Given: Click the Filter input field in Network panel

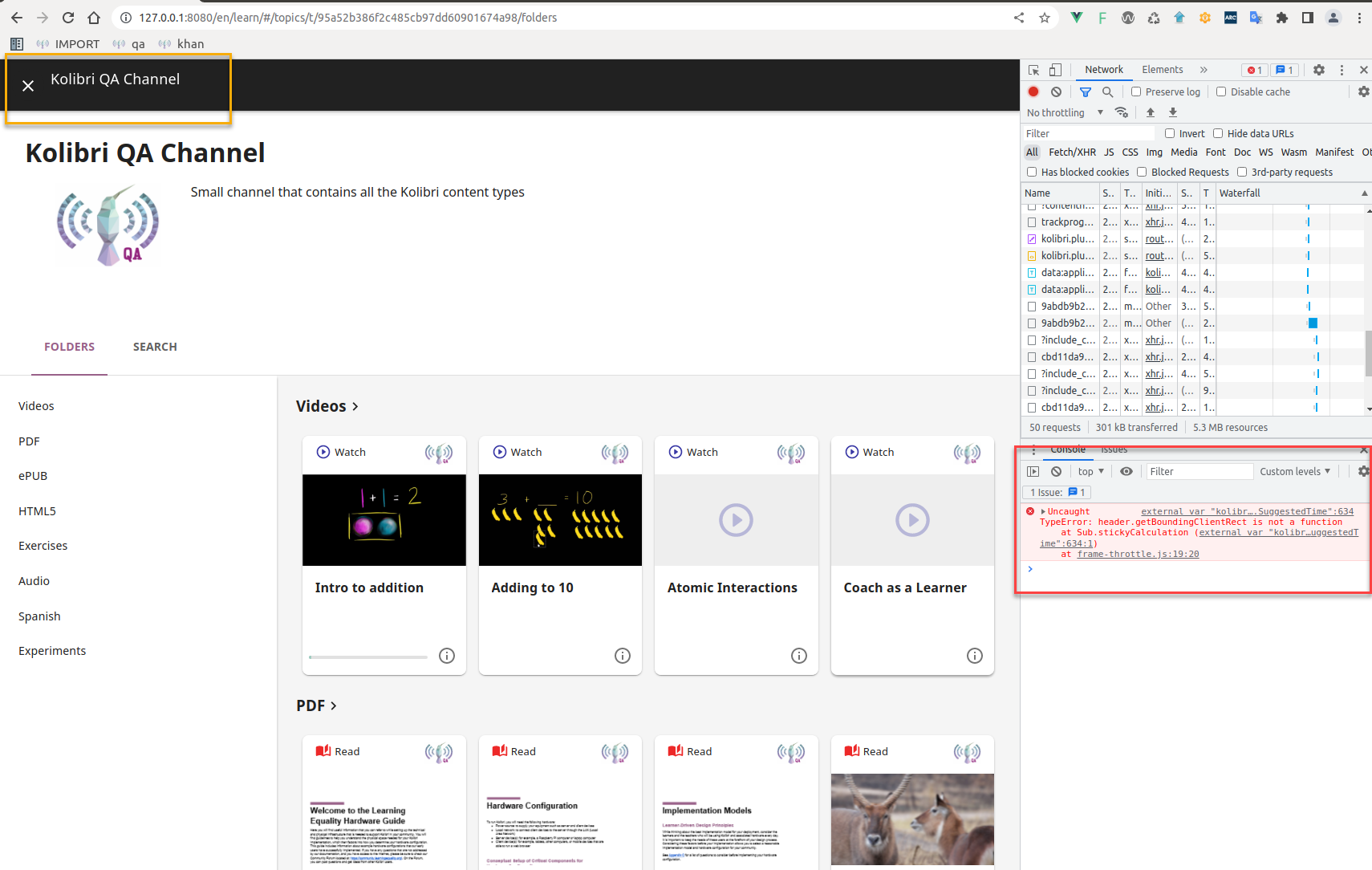Looking at the screenshot, I should pyautogui.click(x=1087, y=133).
